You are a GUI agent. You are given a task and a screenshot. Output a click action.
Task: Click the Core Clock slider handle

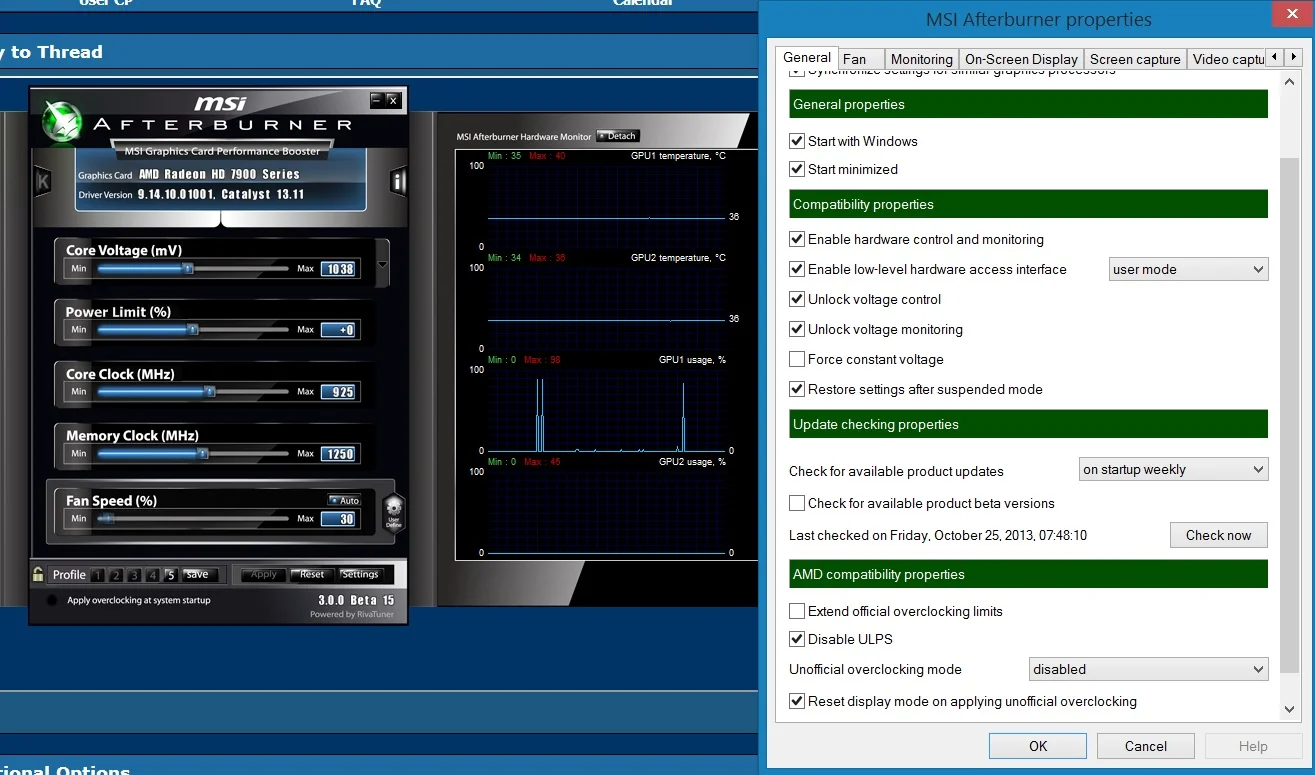coord(210,392)
